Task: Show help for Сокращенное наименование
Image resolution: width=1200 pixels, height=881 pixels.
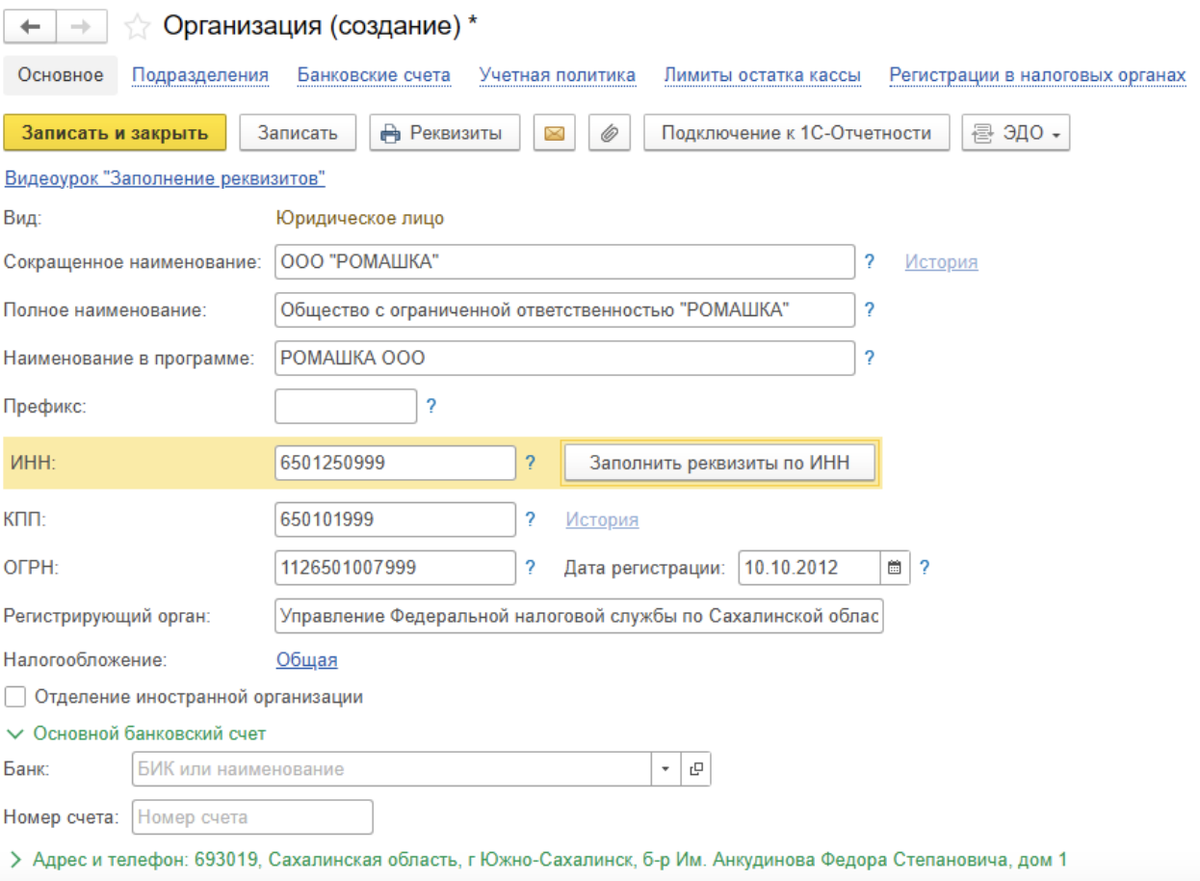Action: click(x=869, y=262)
